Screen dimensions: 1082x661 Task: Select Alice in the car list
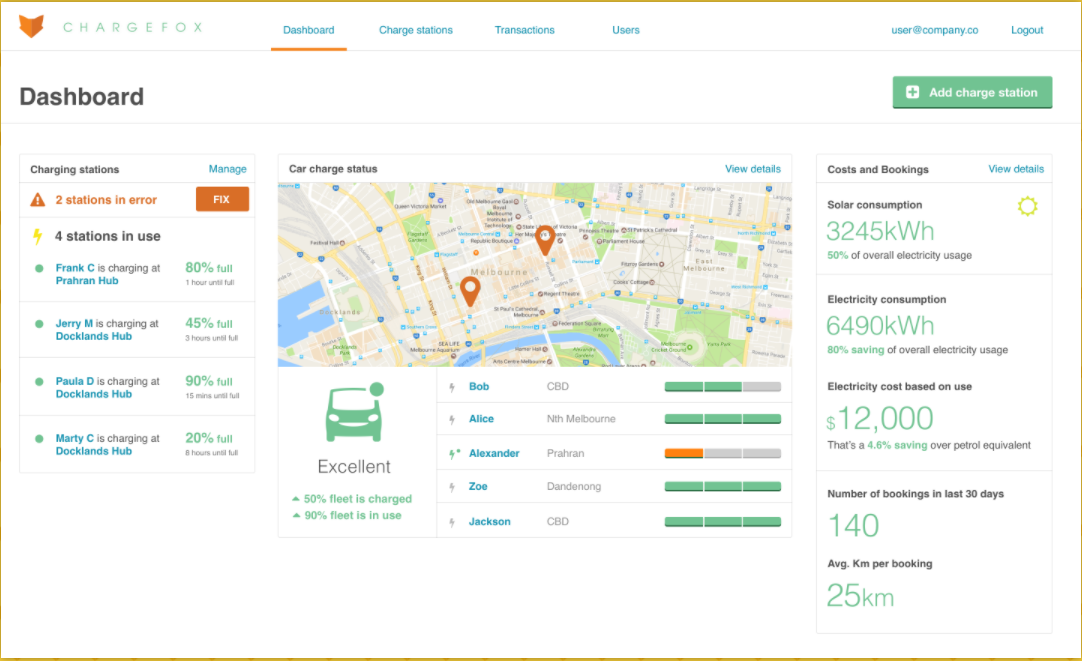(x=482, y=419)
